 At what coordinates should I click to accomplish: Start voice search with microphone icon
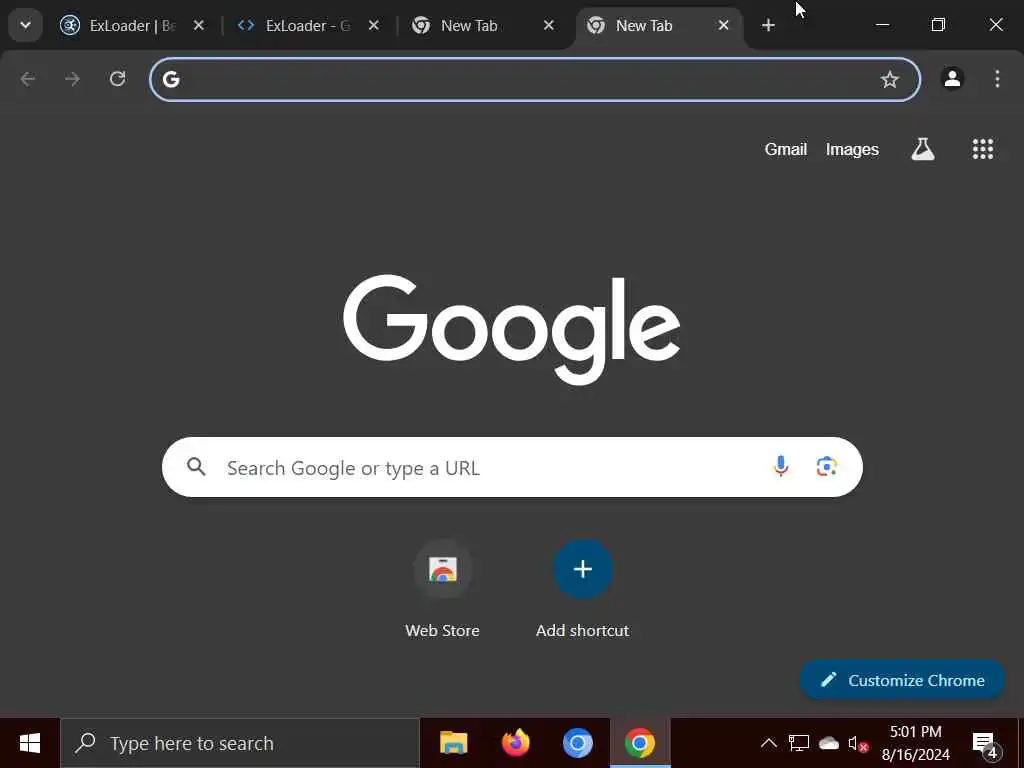[780, 466]
